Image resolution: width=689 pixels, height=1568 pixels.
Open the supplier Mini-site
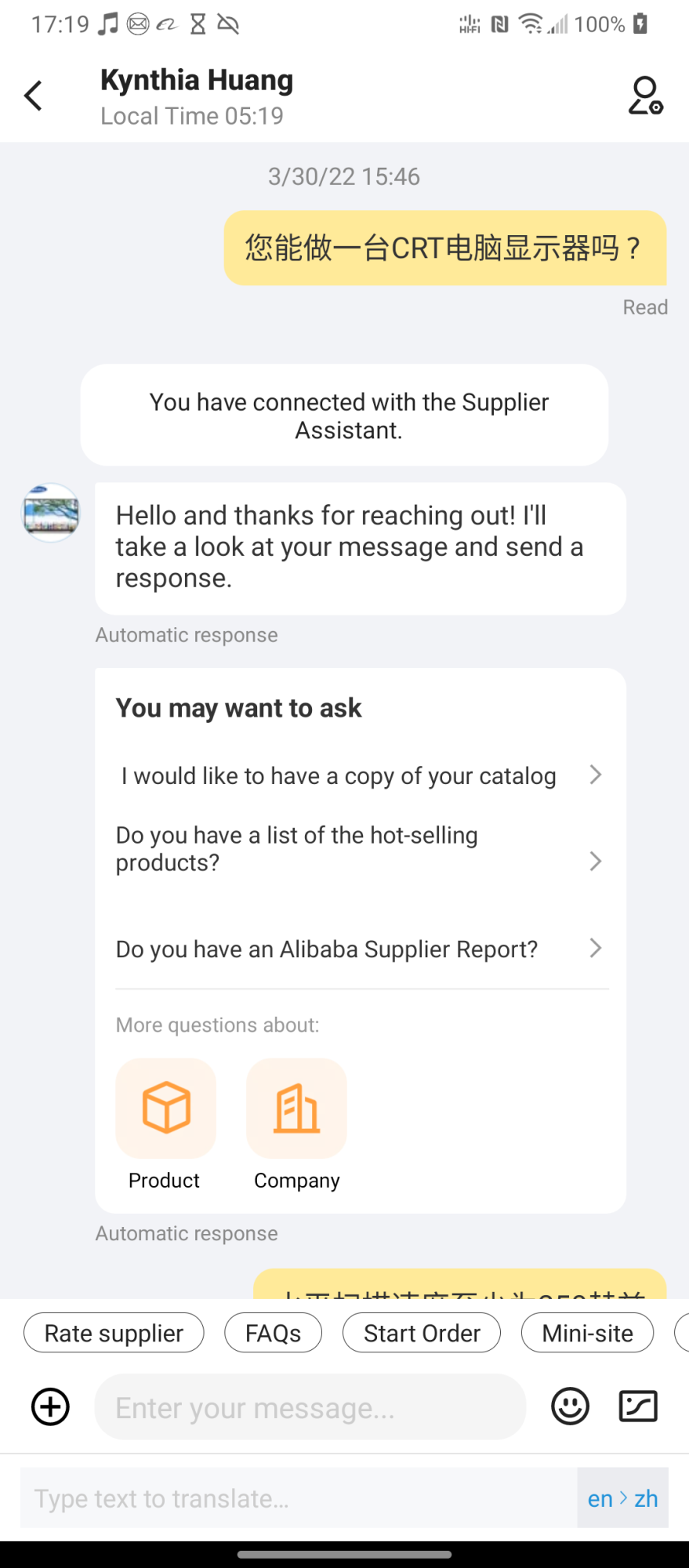tap(587, 1333)
